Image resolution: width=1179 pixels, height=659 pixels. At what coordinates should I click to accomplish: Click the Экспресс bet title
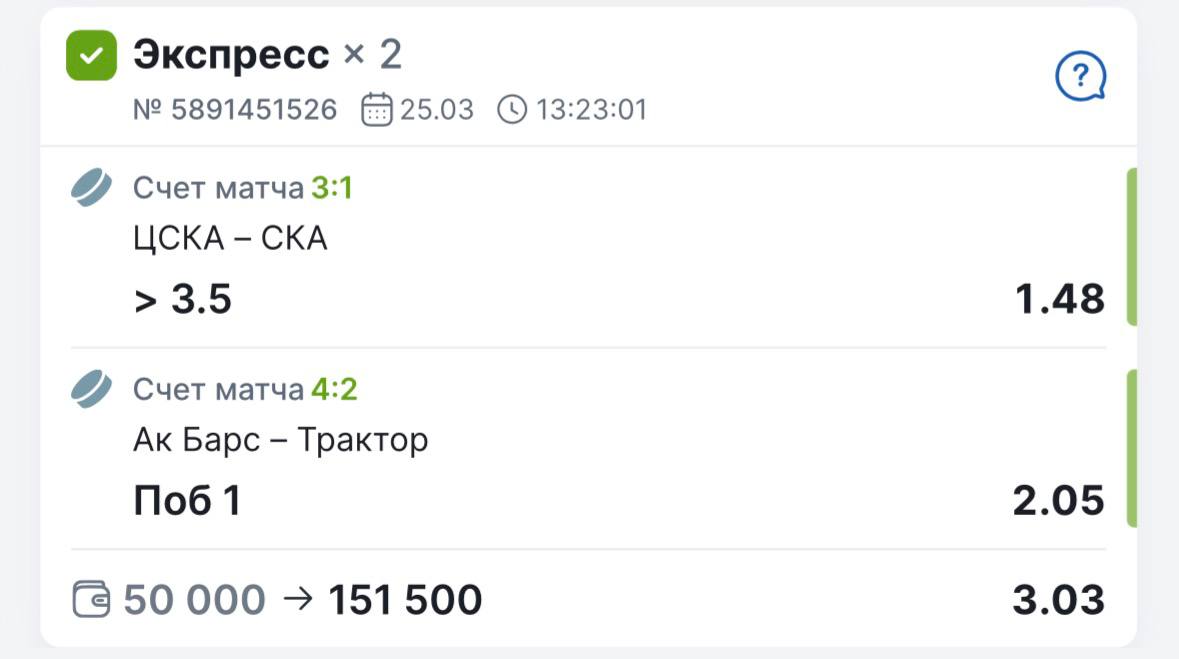point(231,55)
